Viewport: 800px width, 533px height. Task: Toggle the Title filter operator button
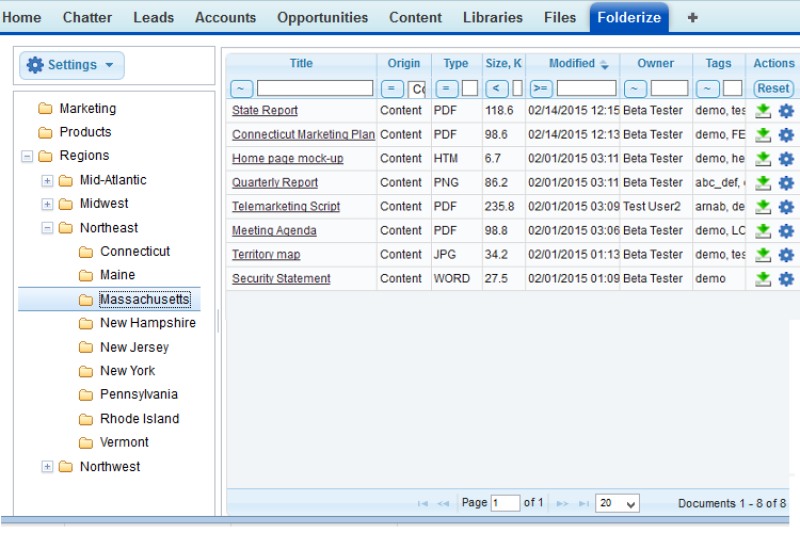[241, 88]
